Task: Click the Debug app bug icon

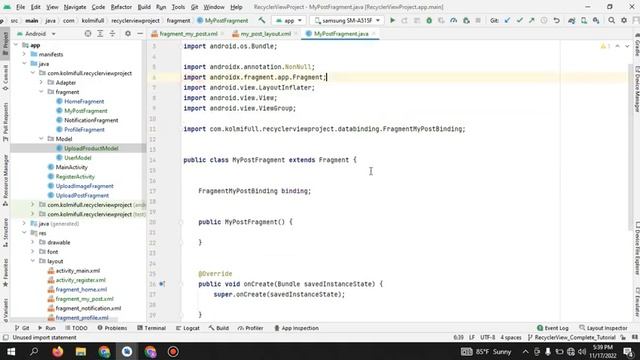Action: (429, 20)
